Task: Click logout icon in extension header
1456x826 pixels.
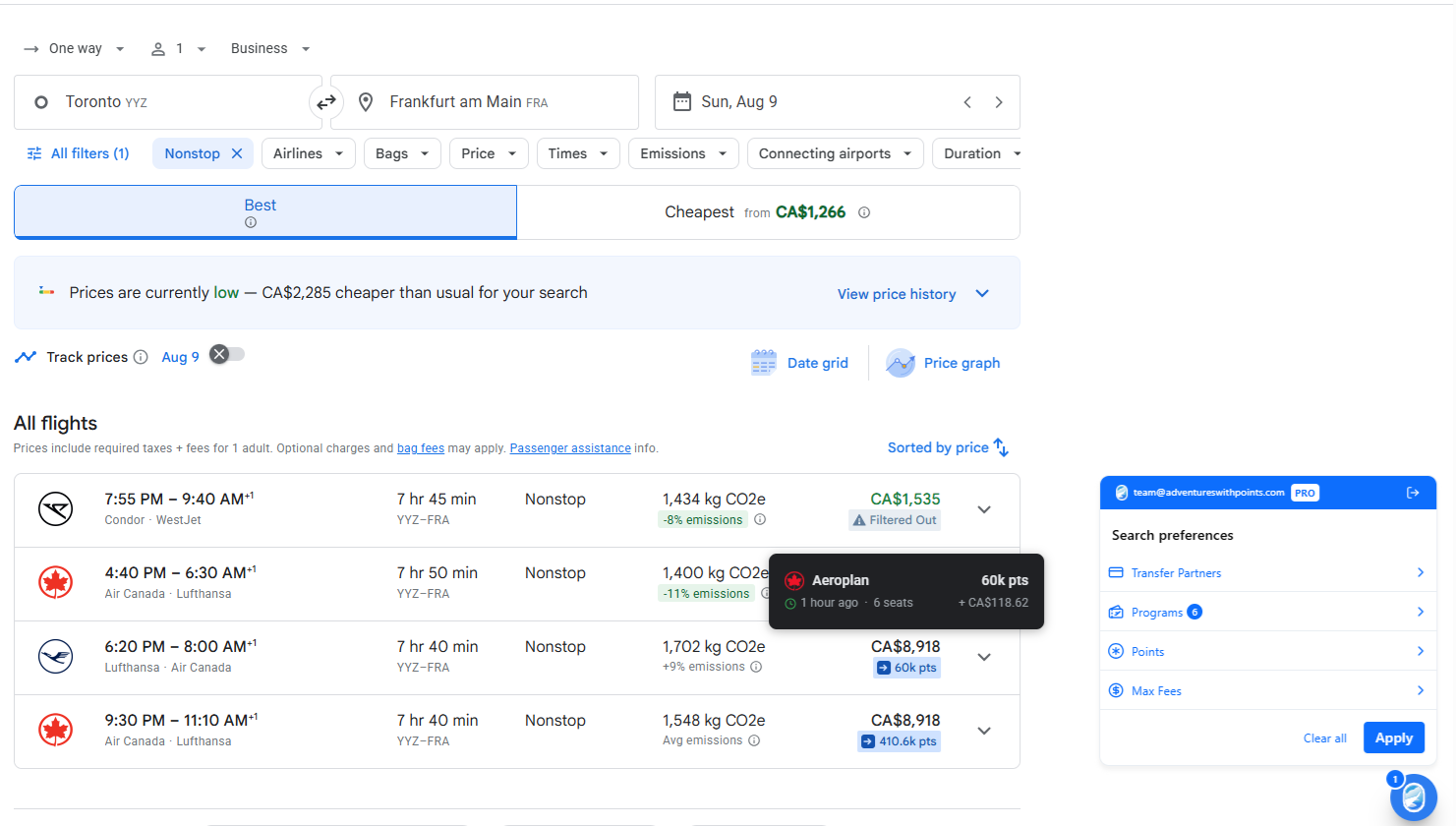Action: point(1413,493)
